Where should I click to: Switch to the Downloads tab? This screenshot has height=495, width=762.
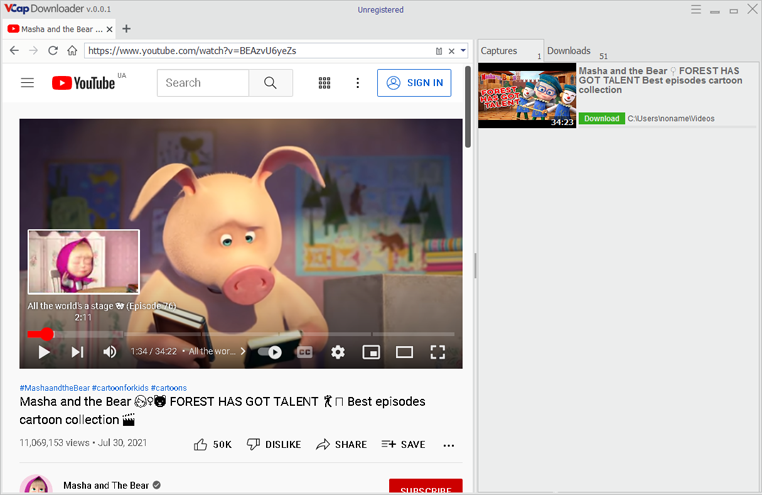click(569, 51)
